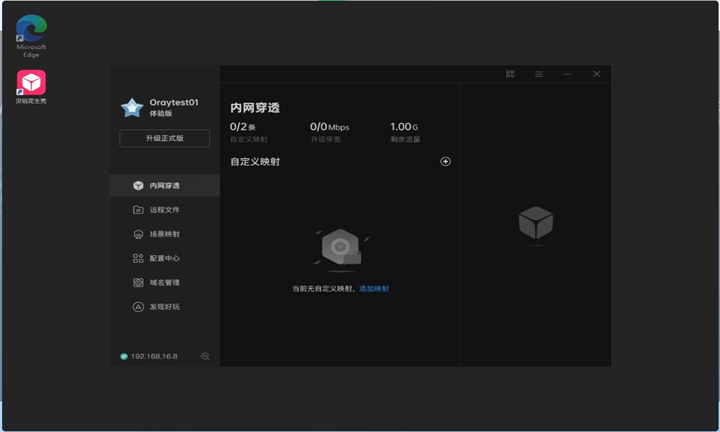Click the 1.00 G remaining traffic value
The image size is (720, 432).
pos(404,127)
